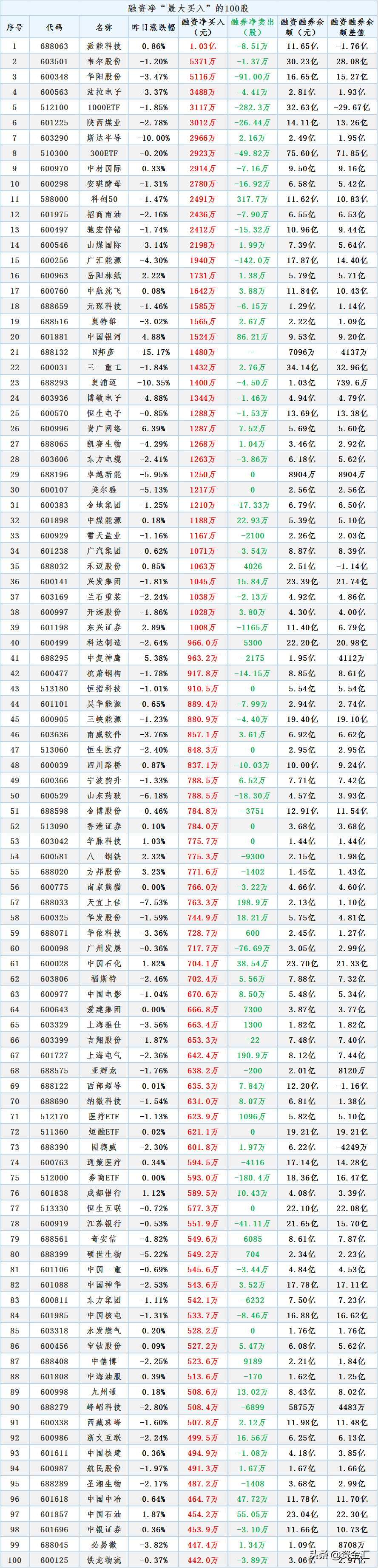Select the N邦彦 stock name
This screenshot has width=378, height=1568.
point(103,352)
